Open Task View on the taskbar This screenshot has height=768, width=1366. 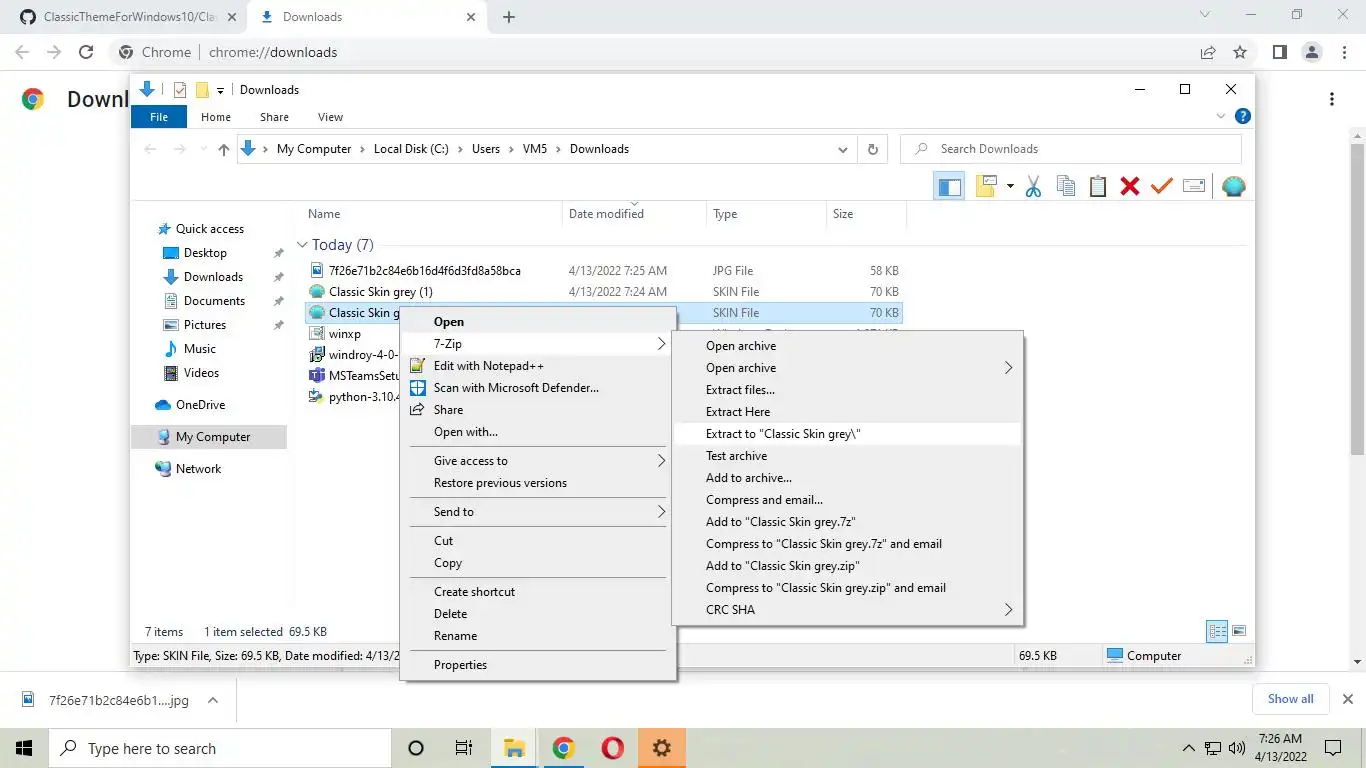(x=464, y=748)
